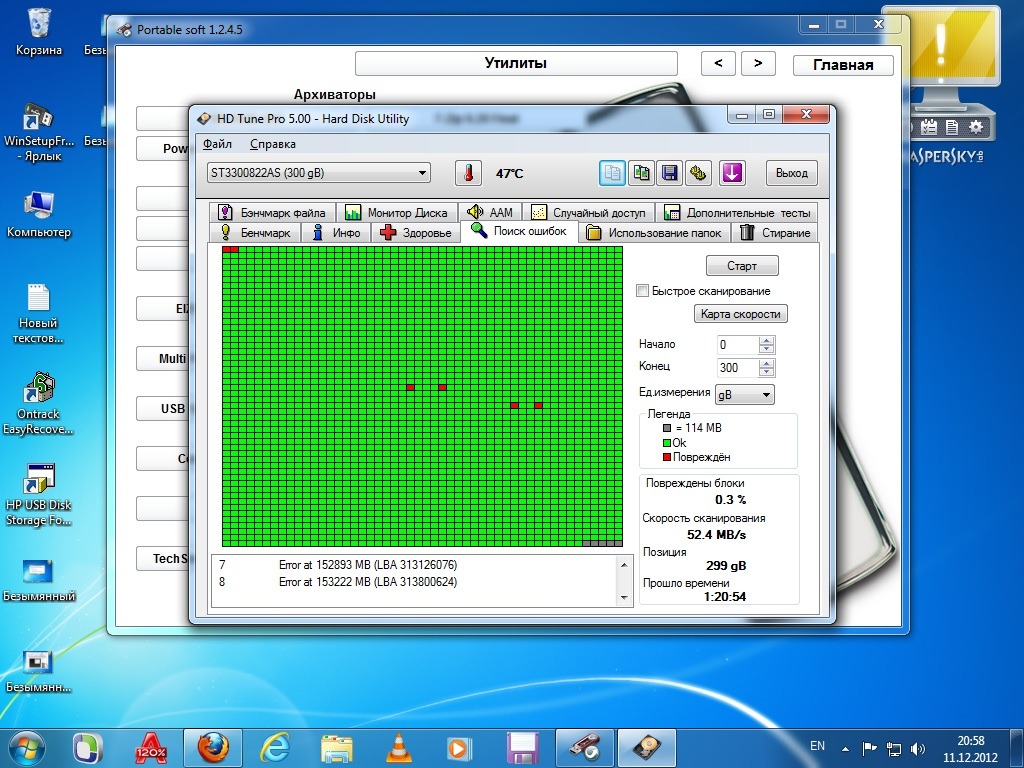Image resolution: width=1024 pixels, height=768 pixels.
Task: Switch to Portable soft via USB-stick taskbar icon
Action: click(x=584, y=748)
